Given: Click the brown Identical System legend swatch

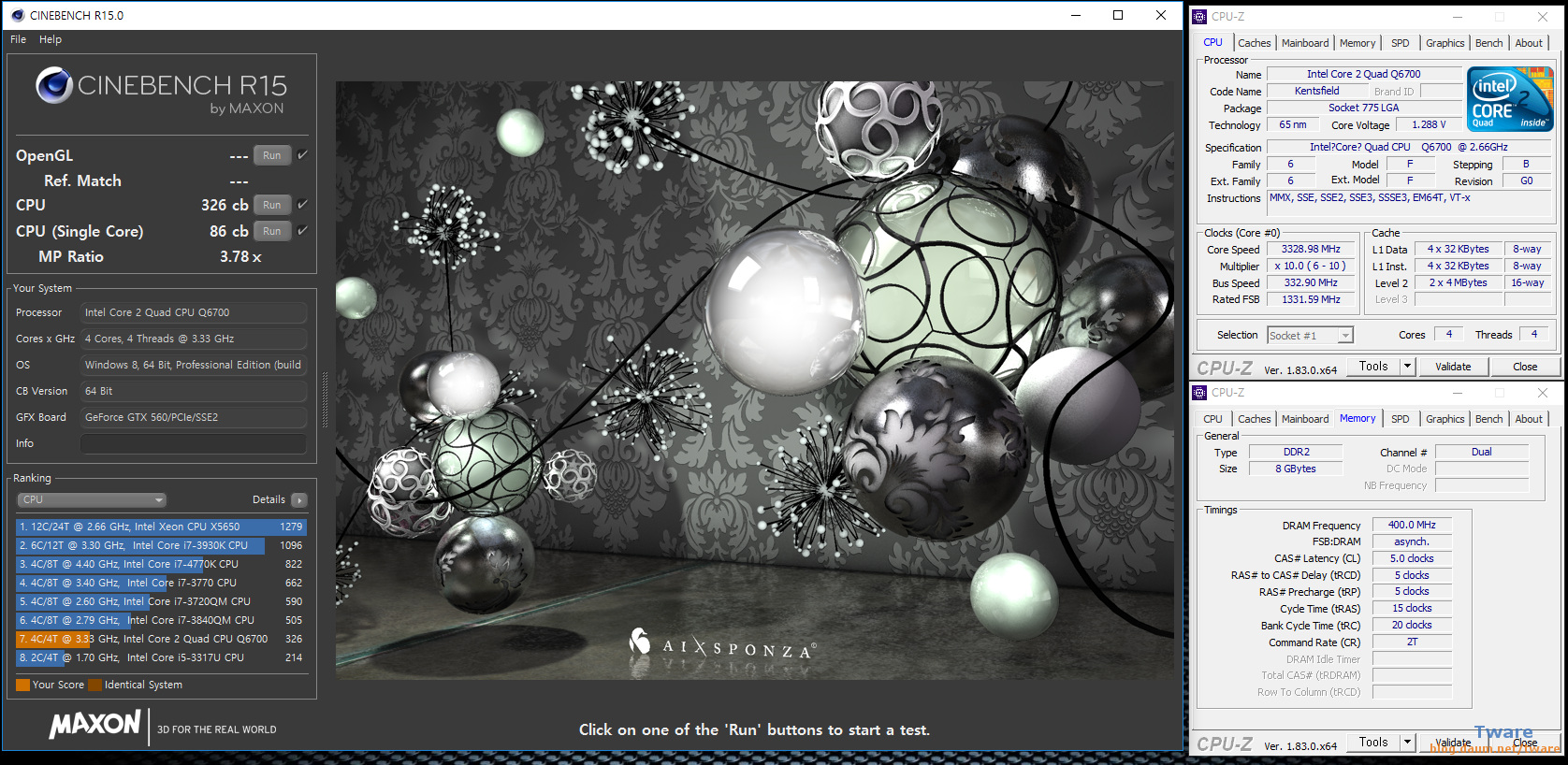Looking at the screenshot, I should pos(94,685).
